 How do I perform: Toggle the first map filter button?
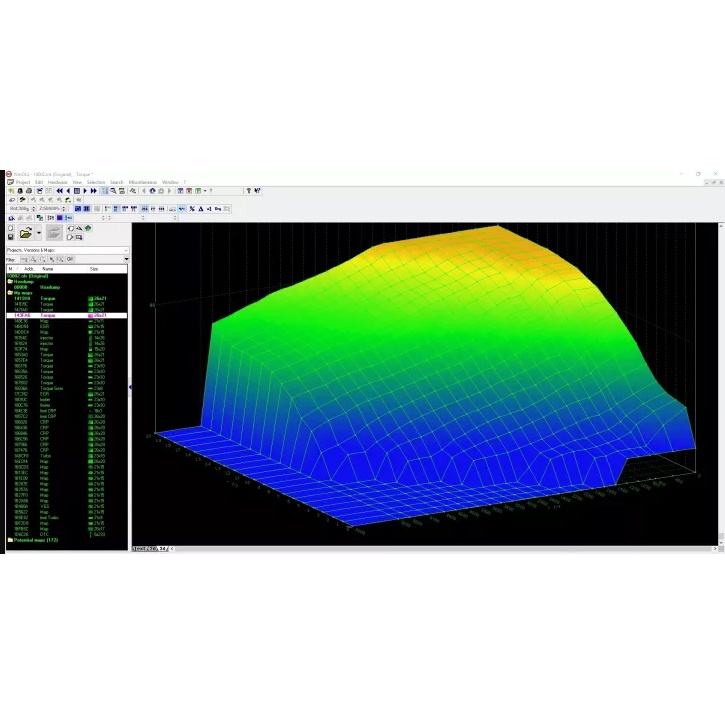[x=24, y=259]
